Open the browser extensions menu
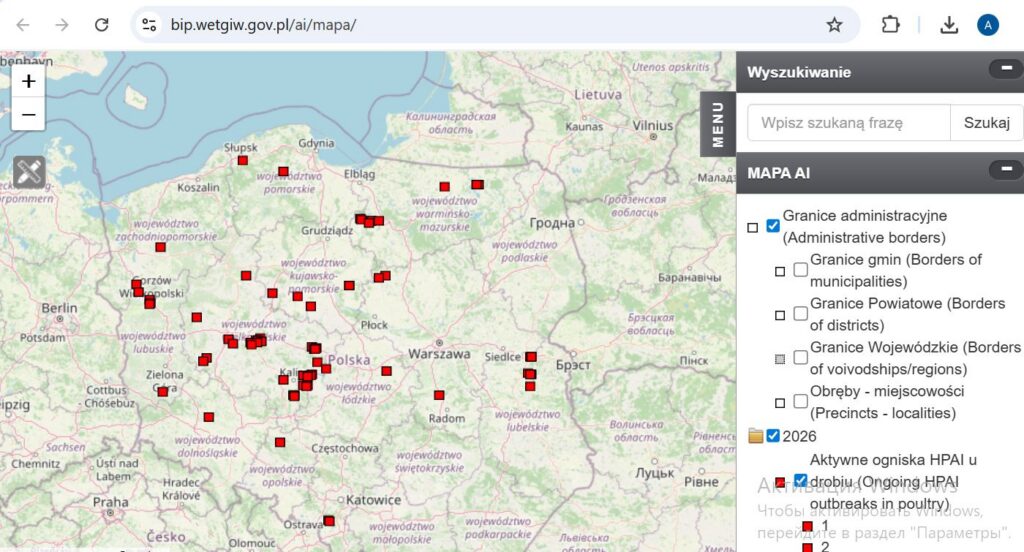The image size is (1024, 552). click(890, 25)
